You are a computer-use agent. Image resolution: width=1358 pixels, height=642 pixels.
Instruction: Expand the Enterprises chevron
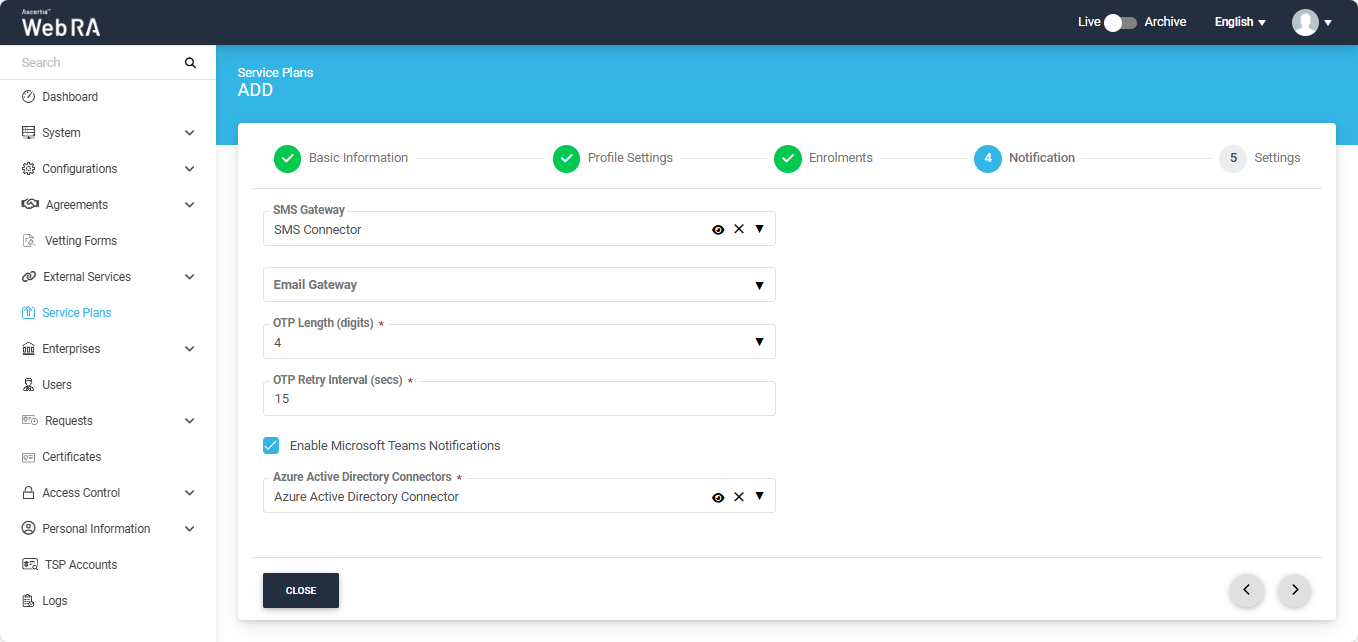point(190,349)
